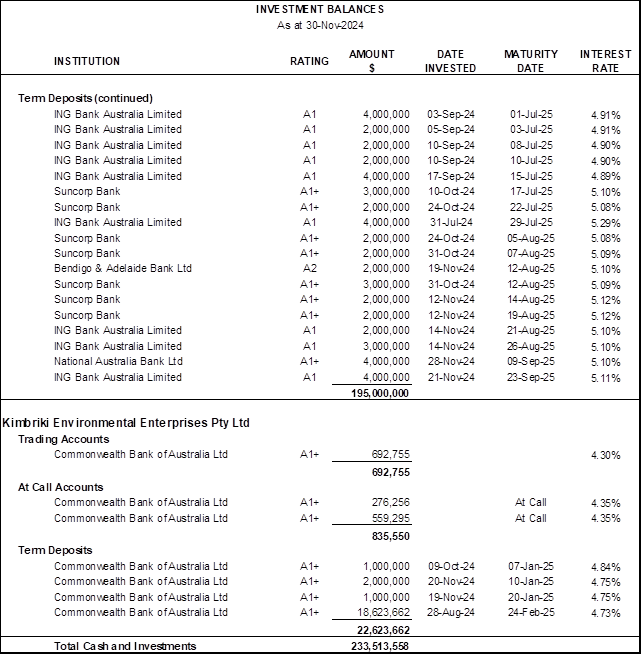Click the INSTITUTION column header
This screenshot has height=655, width=642.
[87, 61]
